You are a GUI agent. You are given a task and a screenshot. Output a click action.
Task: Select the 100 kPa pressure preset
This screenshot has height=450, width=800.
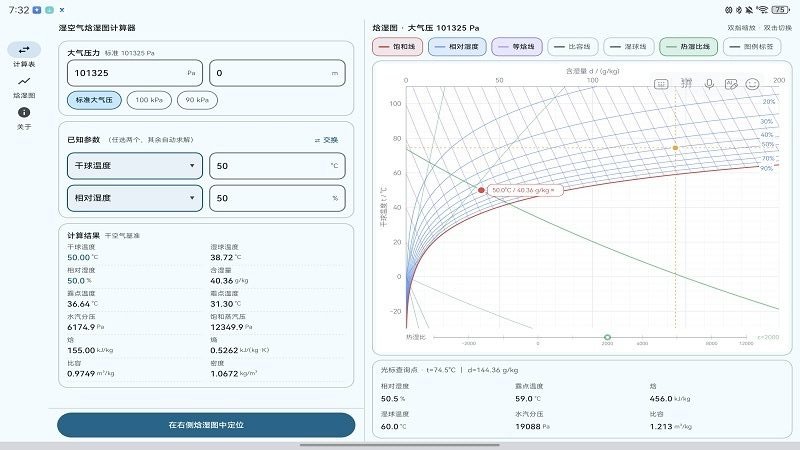pyautogui.click(x=149, y=100)
